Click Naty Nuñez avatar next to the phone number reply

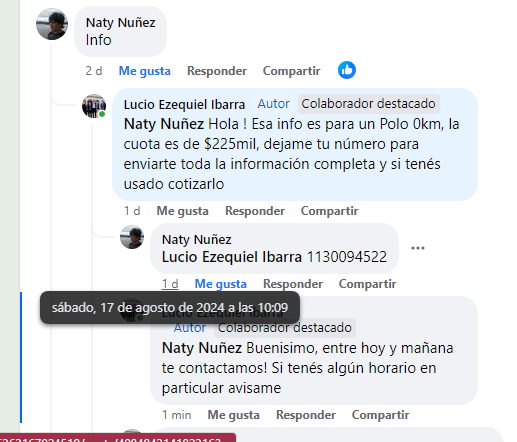132,237
